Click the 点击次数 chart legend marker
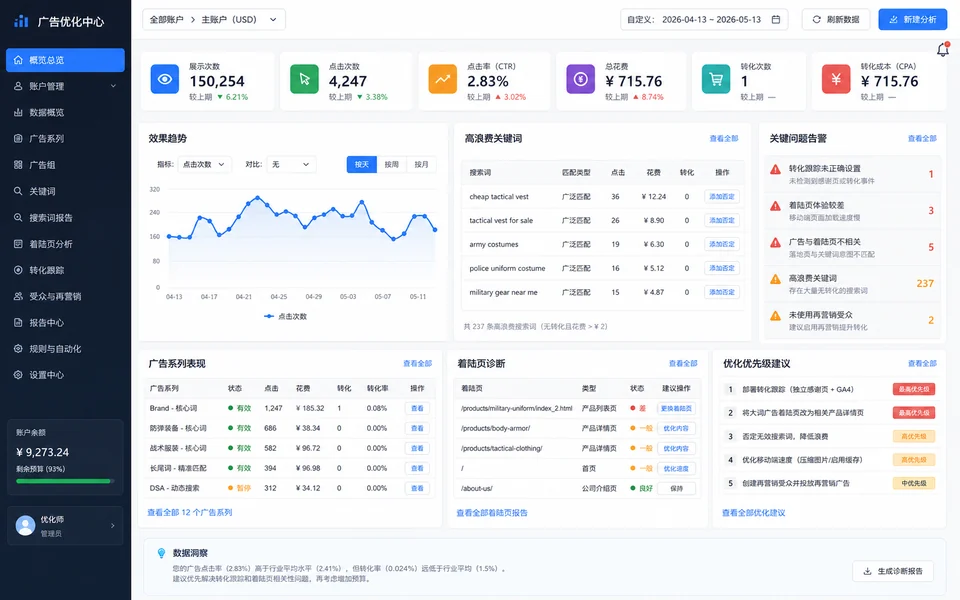Screen dimensions: 960x600 [x=268, y=317]
